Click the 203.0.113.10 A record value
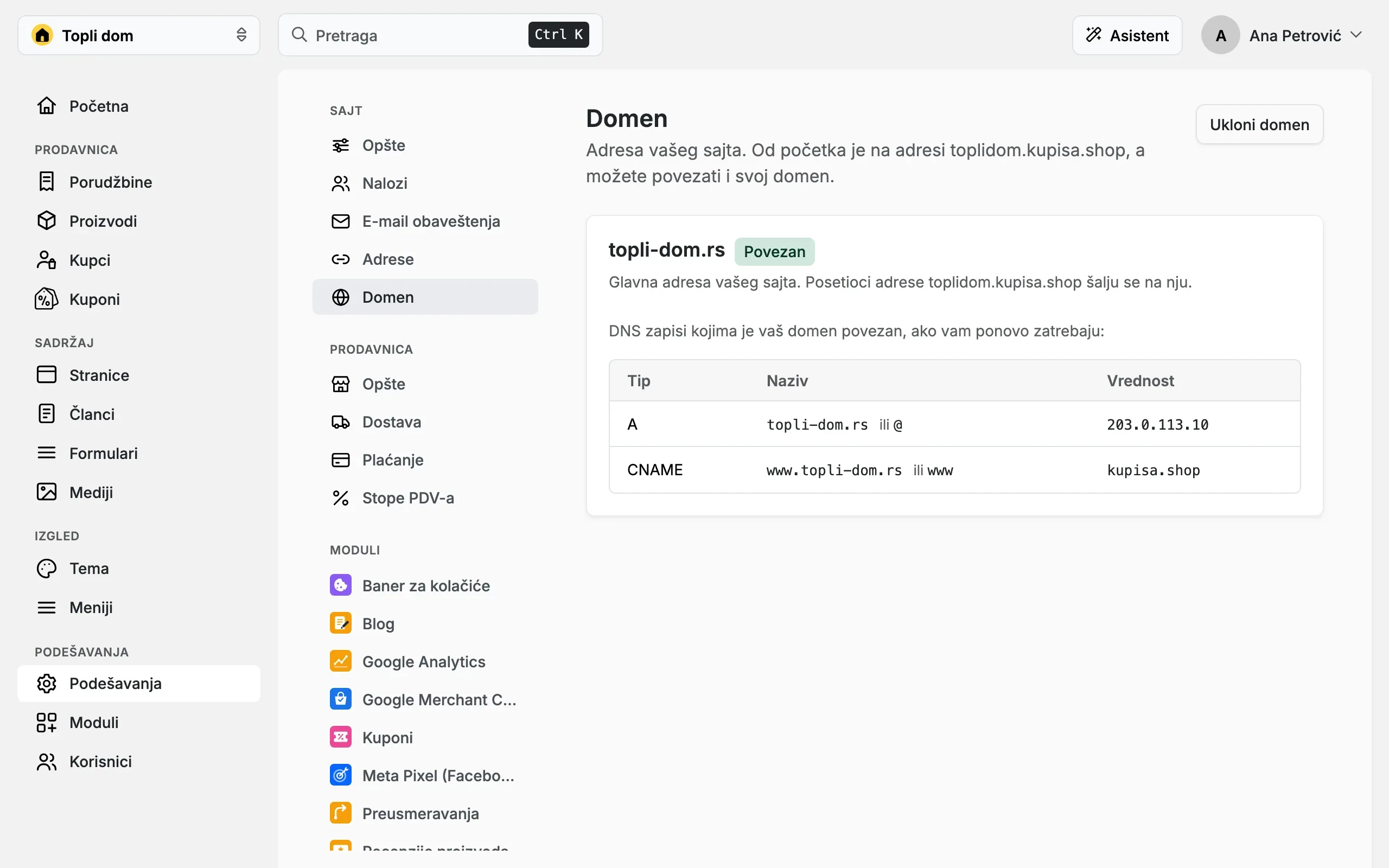The image size is (1389, 868). click(1157, 424)
